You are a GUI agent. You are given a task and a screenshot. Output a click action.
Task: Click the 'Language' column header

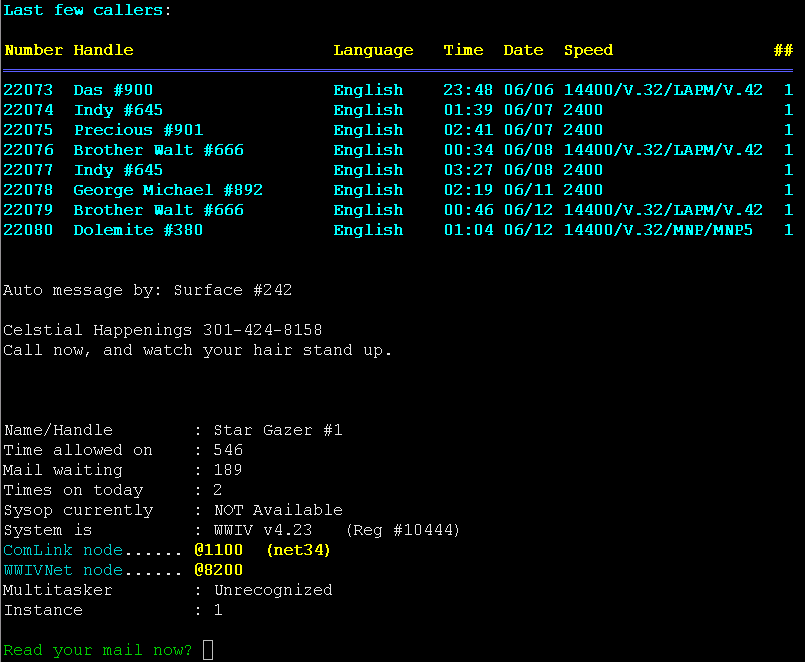pyautogui.click(x=373, y=50)
